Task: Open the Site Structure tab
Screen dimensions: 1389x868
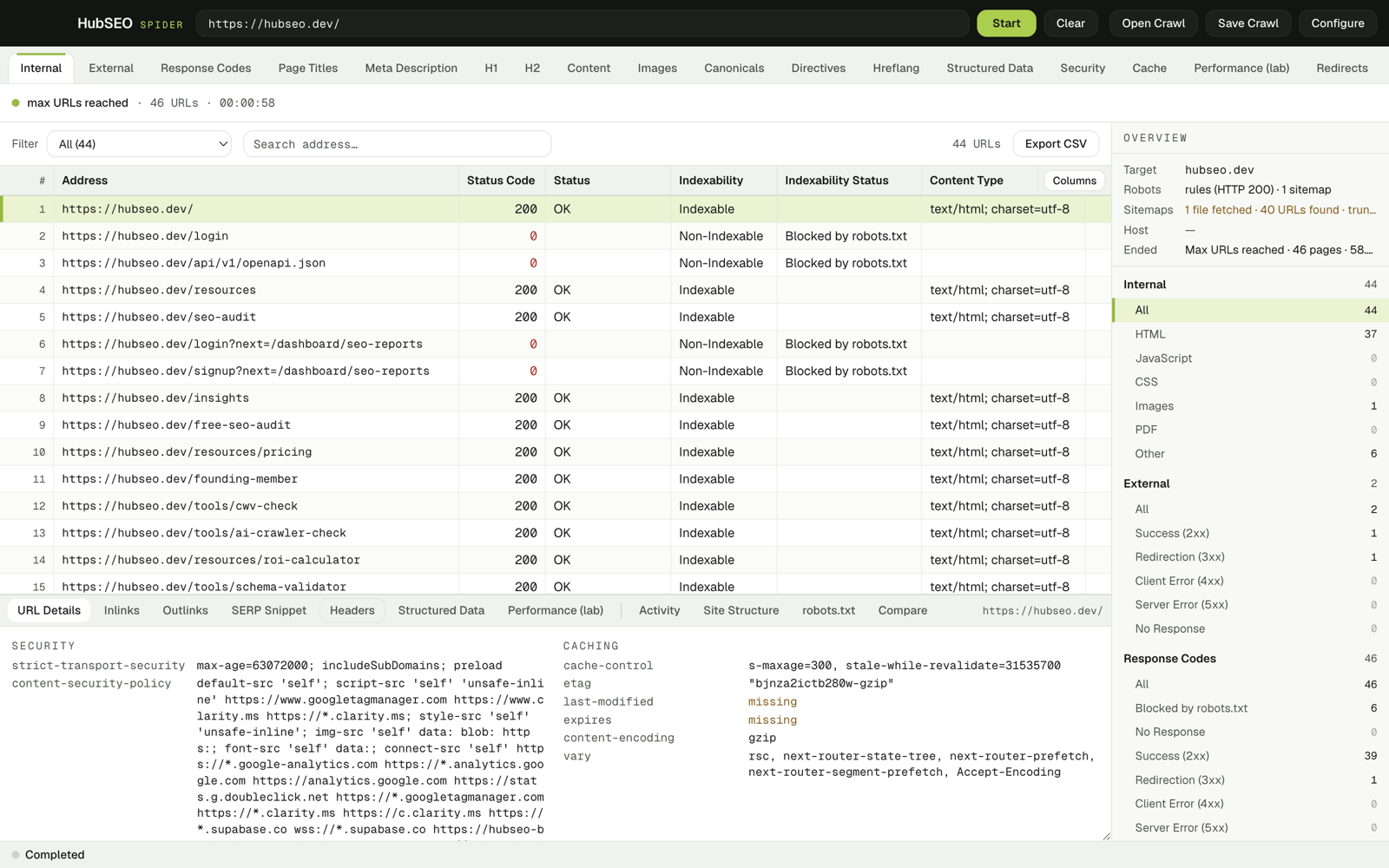Action: [x=741, y=610]
